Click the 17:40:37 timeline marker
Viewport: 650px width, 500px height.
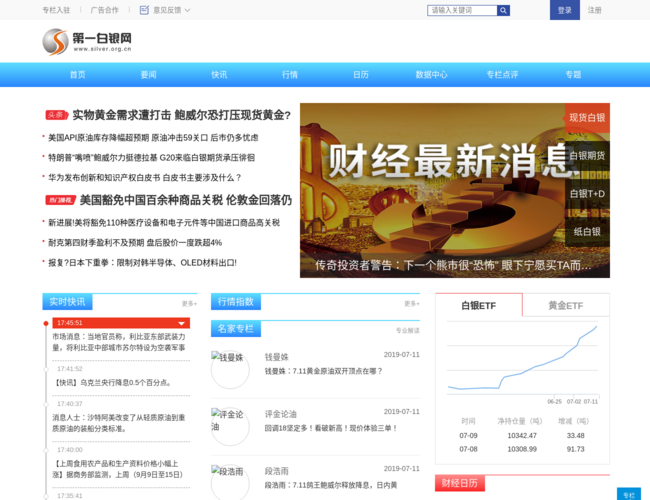46,404
